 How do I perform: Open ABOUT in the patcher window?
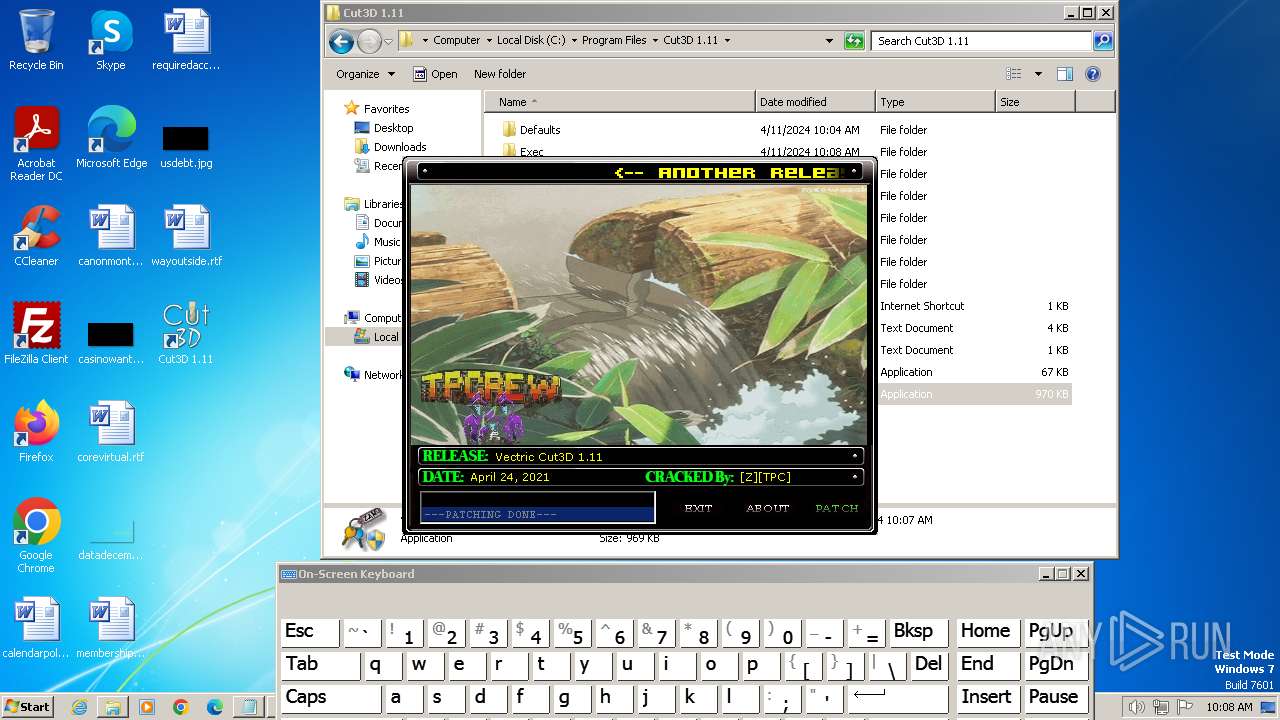[768, 508]
